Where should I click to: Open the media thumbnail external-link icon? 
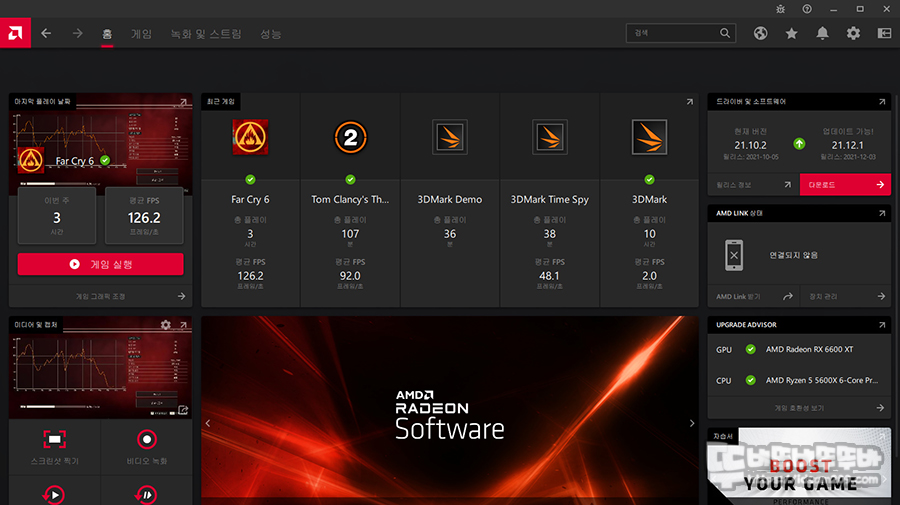183,410
